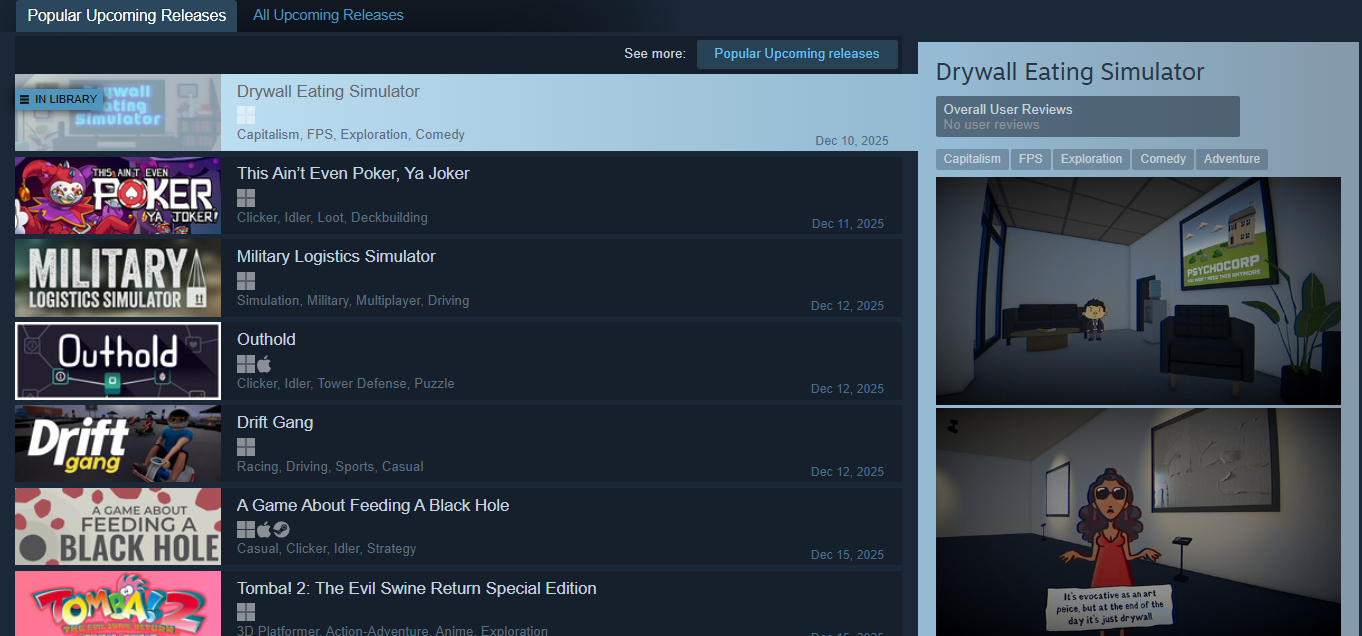Click the Windows icon in Outhold row
The image size is (1362, 636).
pos(246,364)
